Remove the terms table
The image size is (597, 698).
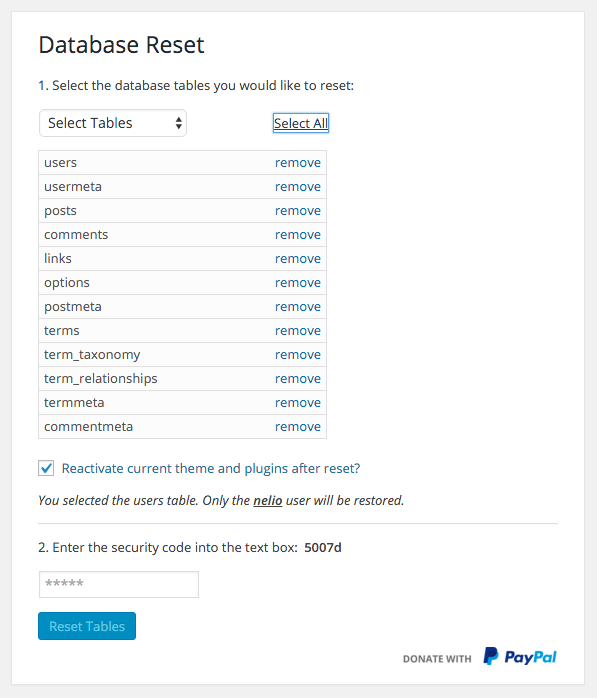(x=297, y=331)
